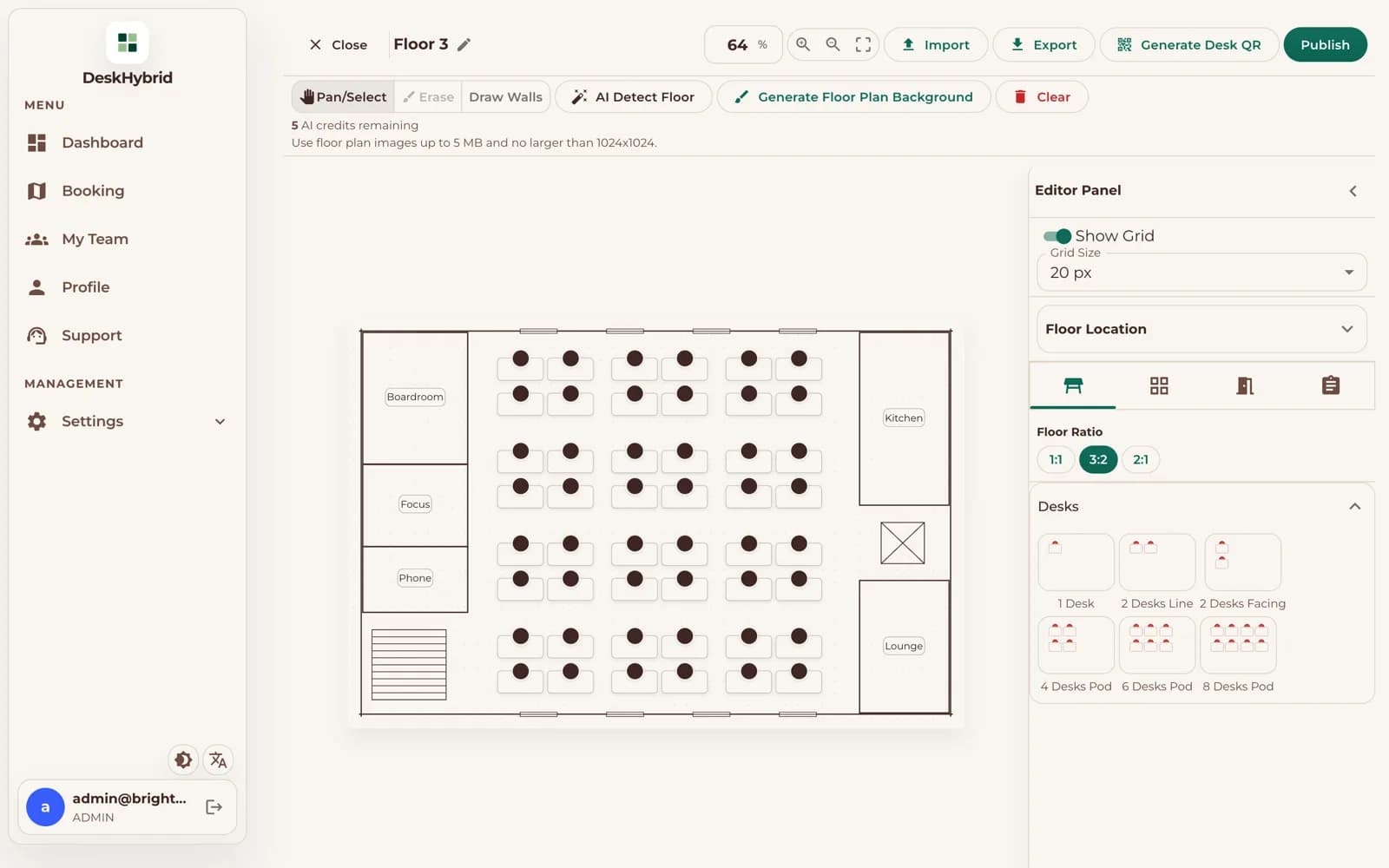Click the Import button
The height and width of the screenshot is (868, 1389).
[x=936, y=45]
